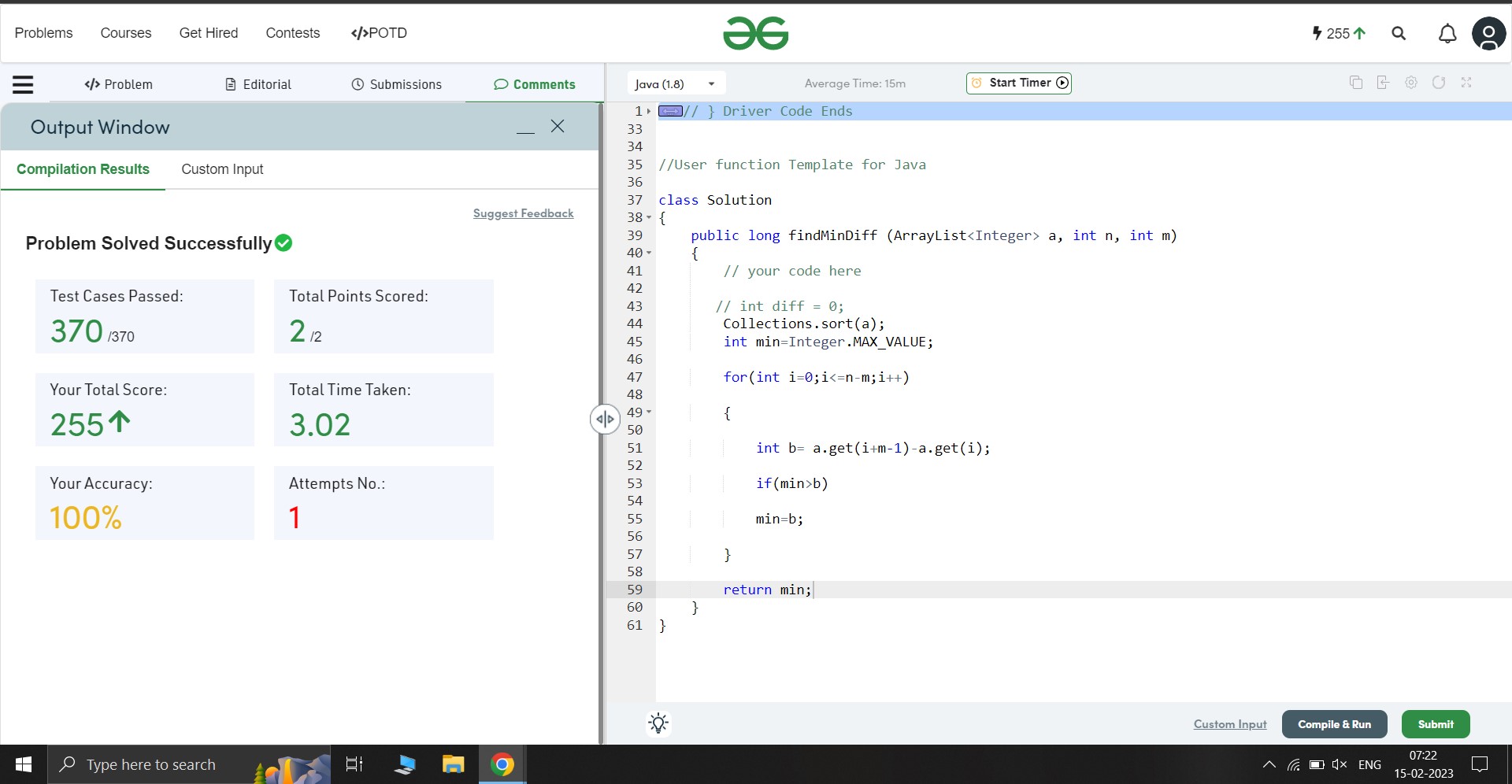Image resolution: width=1512 pixels, height=784 pixels.
Task: Open File Explorer from the taskbar
Action: coord(453,764)
